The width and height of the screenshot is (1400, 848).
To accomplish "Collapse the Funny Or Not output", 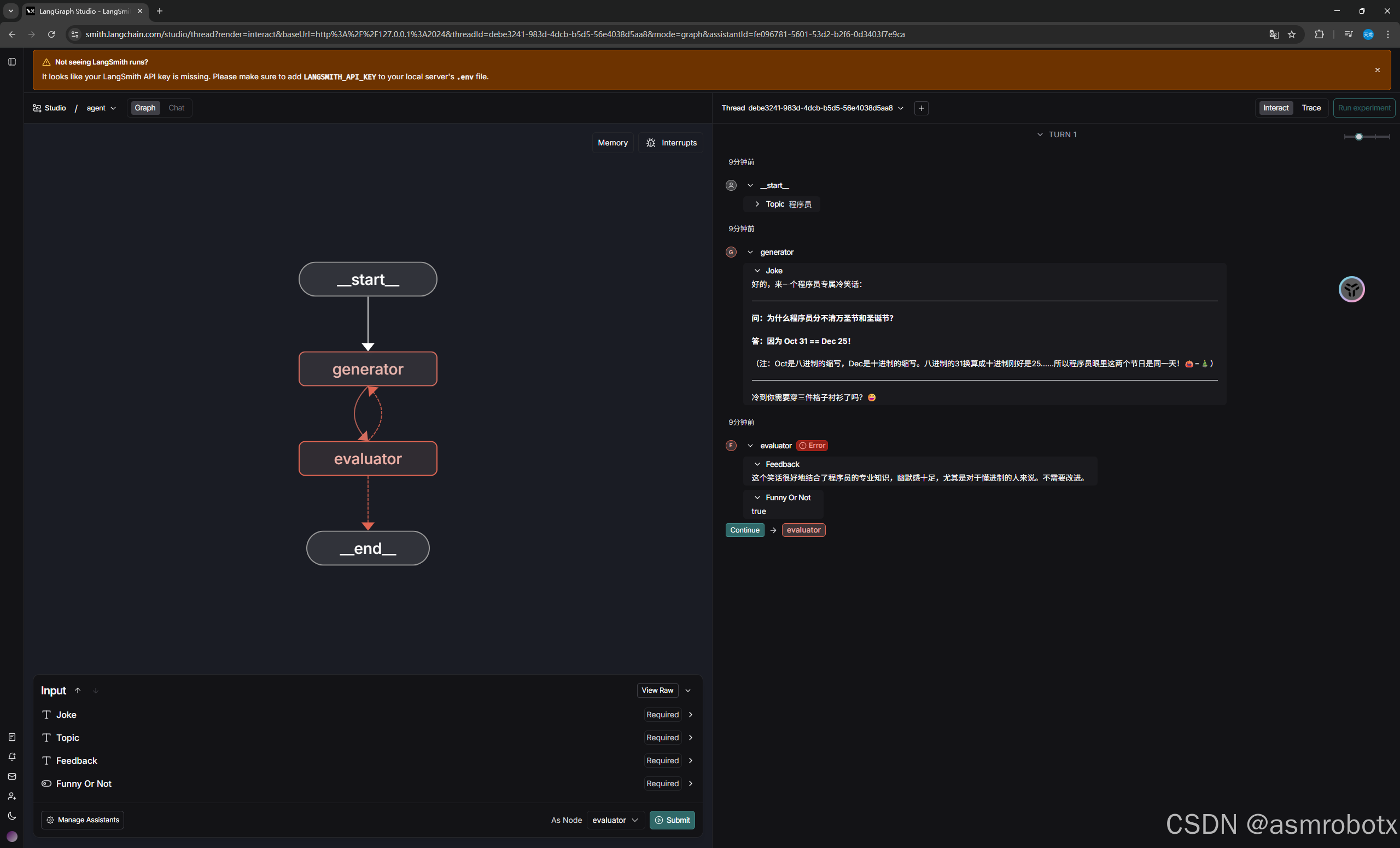I will click(757, 498).
